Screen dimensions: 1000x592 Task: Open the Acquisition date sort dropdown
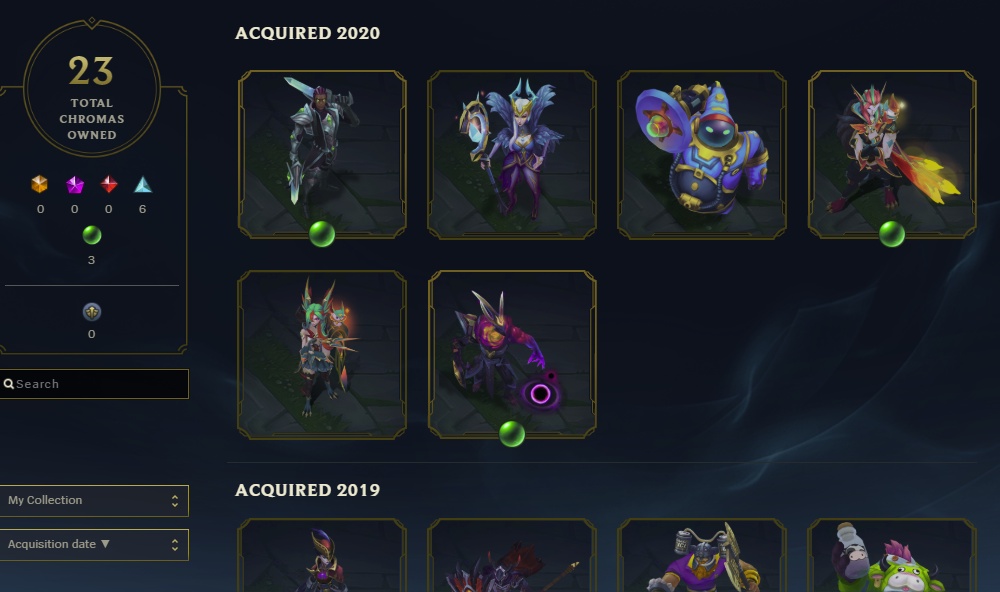[x=94, y=545]
